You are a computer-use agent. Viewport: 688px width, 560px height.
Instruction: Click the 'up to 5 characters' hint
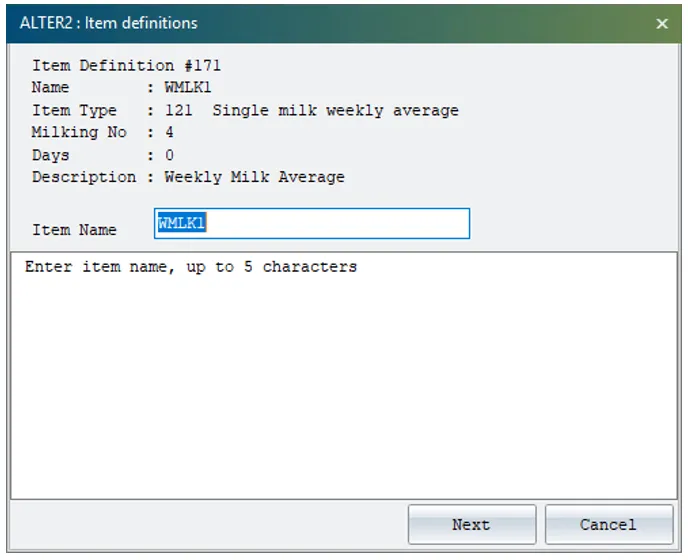coord(272,267)
